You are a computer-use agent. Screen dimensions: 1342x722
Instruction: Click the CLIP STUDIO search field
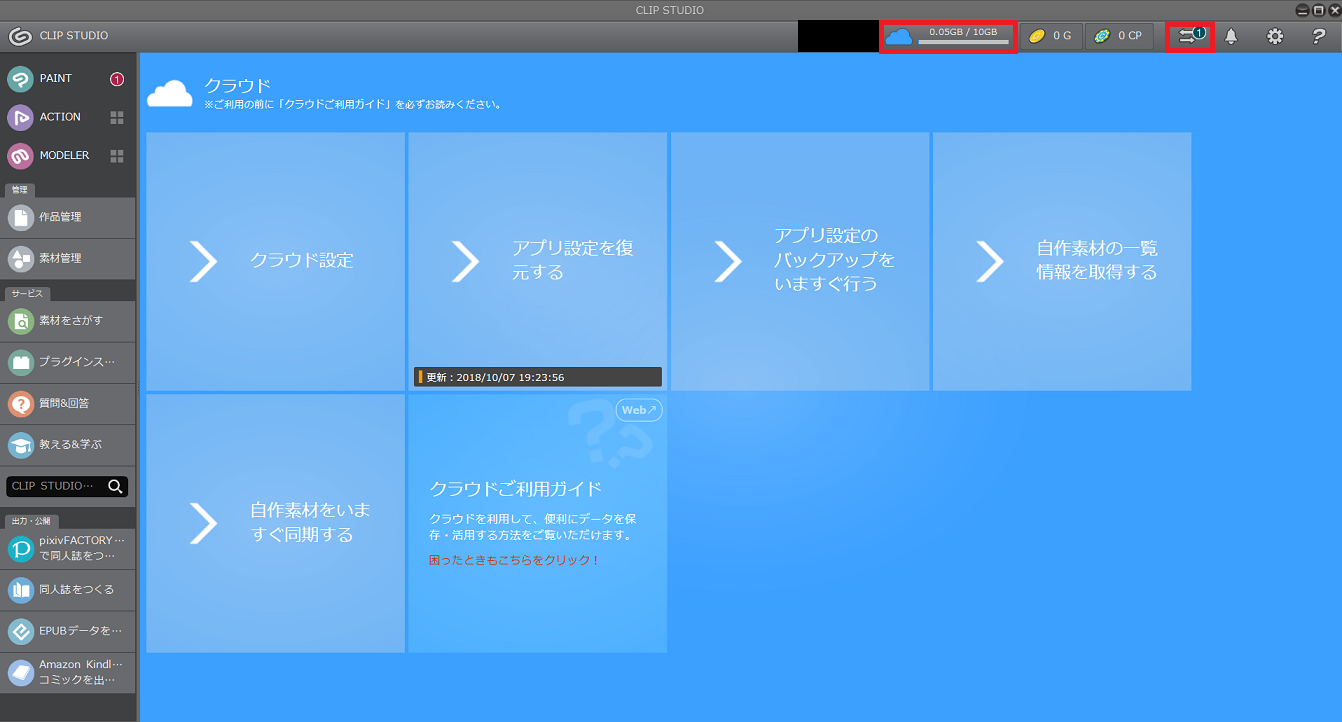55,486
